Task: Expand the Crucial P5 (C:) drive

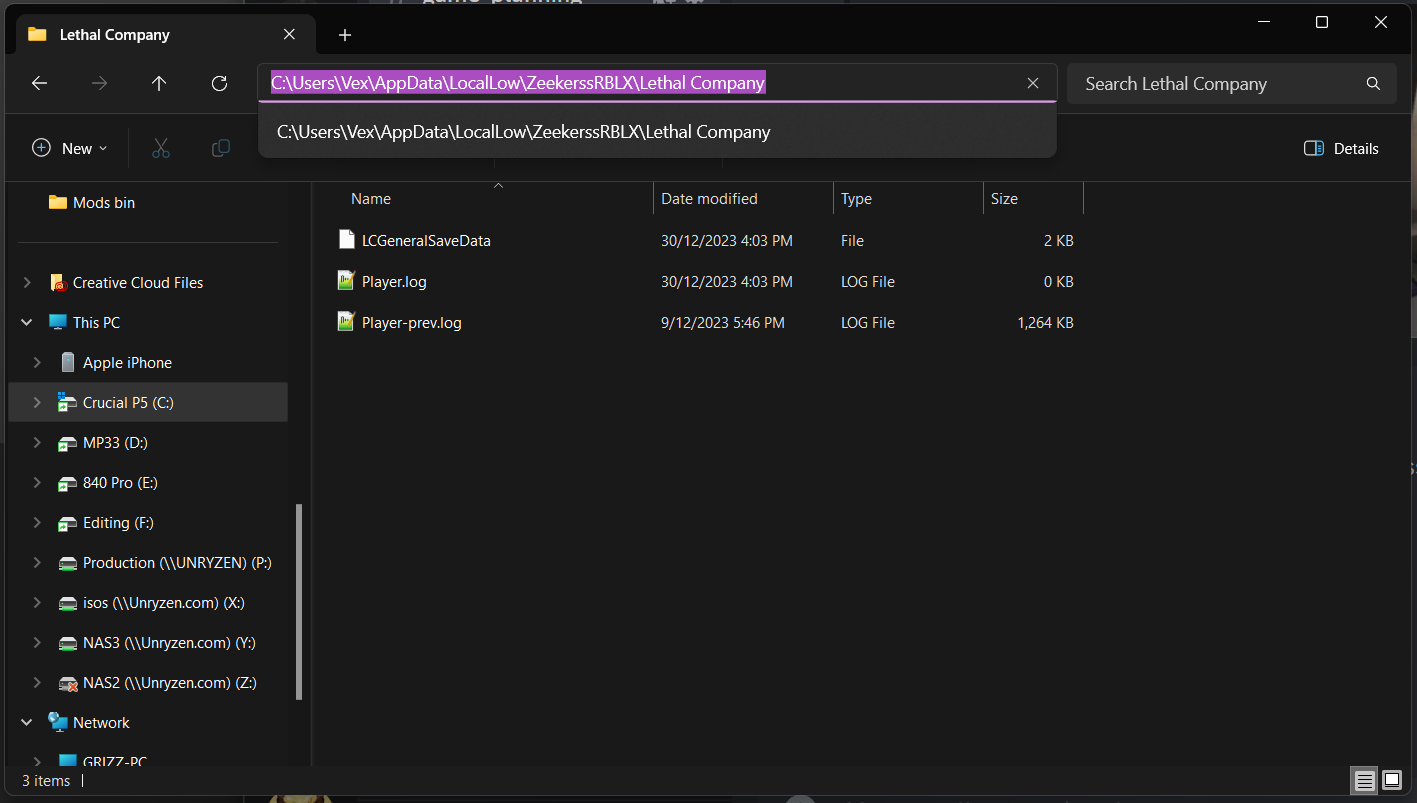Action: click(37, 403)
